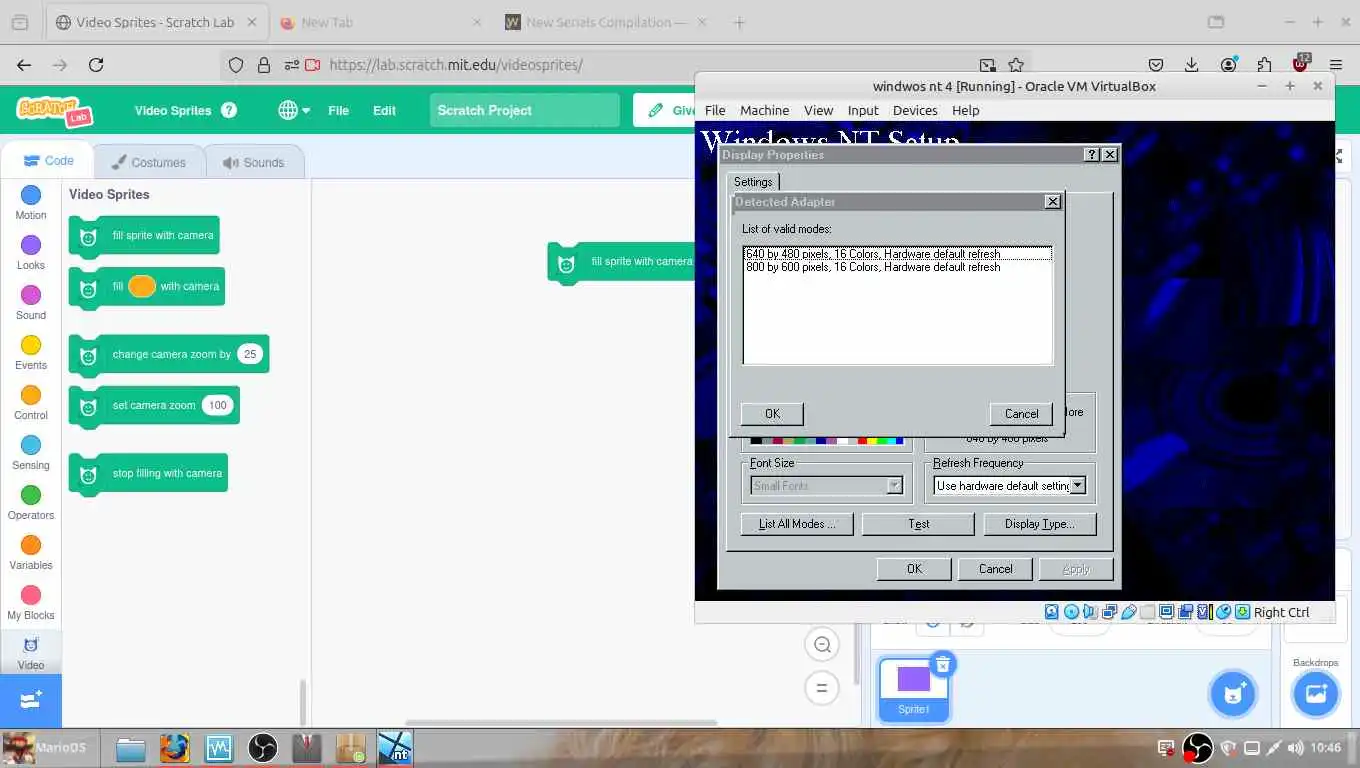Click the Choose a Backdrop button
The height and width of the screenshot is (768, 1360).
click(1315, 693)
